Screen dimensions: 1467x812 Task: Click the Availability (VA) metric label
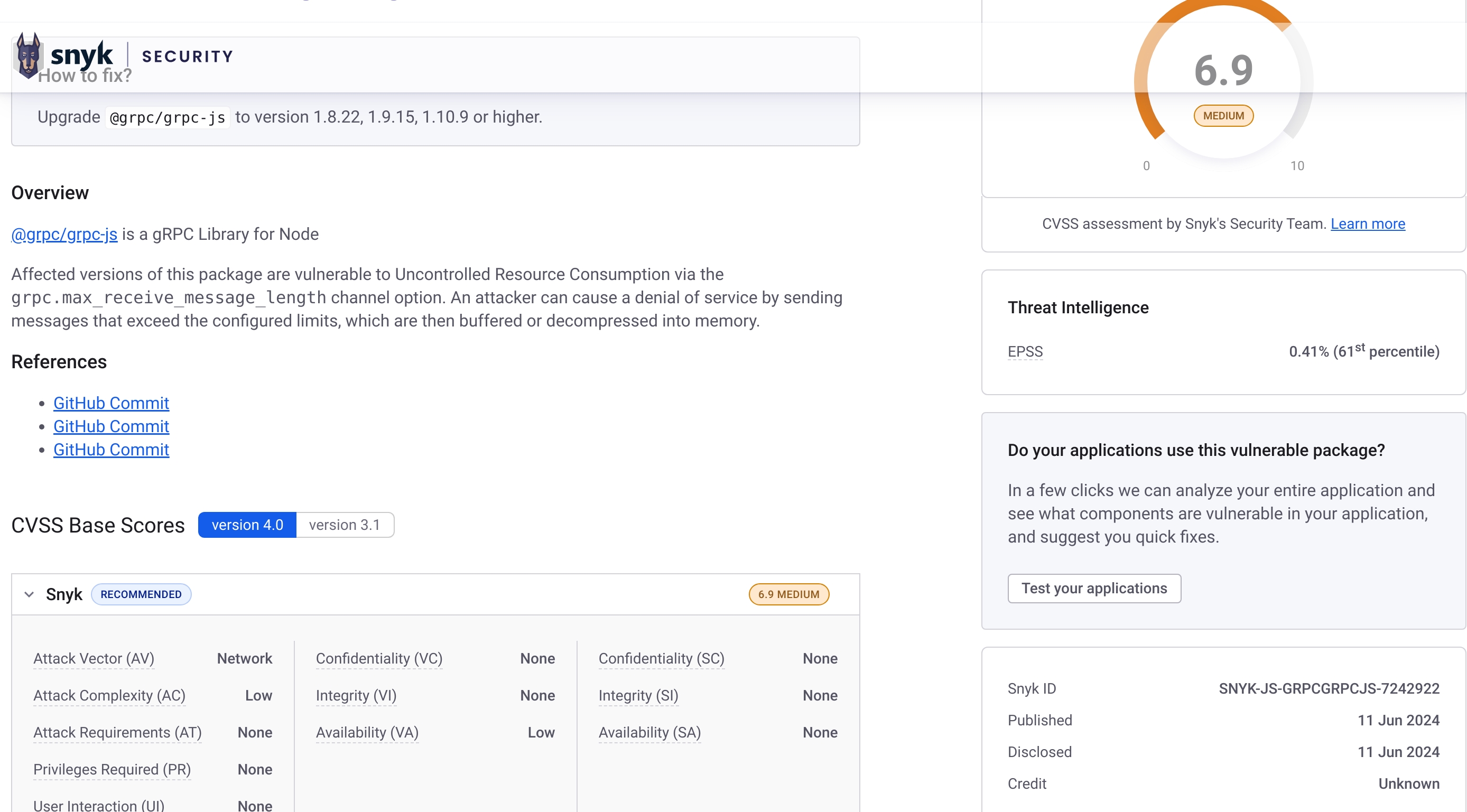367,732
